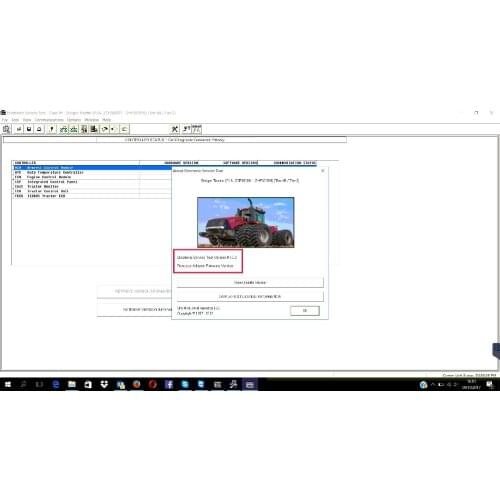
Task: Open Dropbox from the taskbar
Action: point(104,385)
